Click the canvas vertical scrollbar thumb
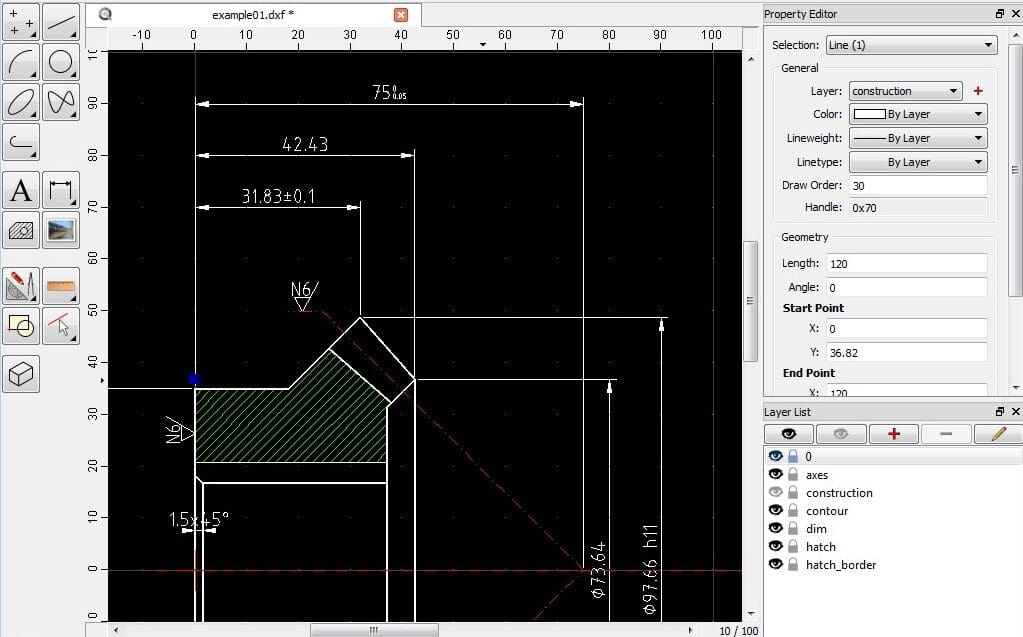 (750, 301)
